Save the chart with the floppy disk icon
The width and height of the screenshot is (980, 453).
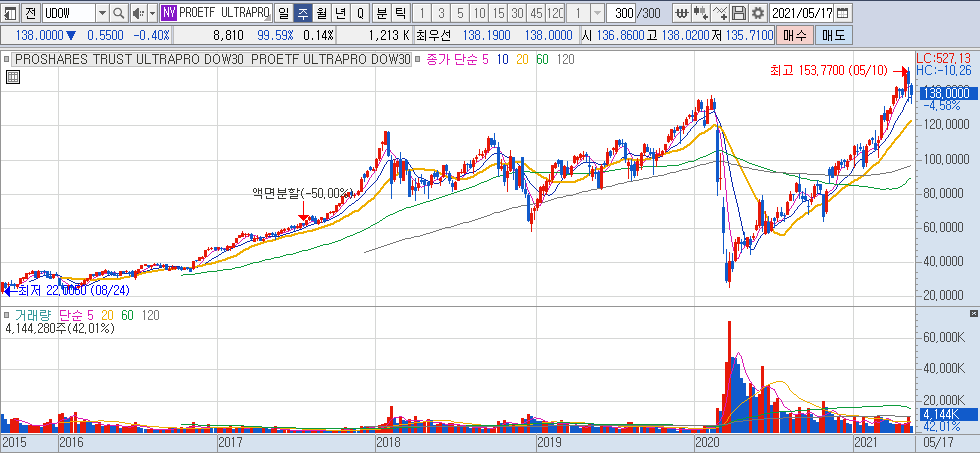[739, 12]
